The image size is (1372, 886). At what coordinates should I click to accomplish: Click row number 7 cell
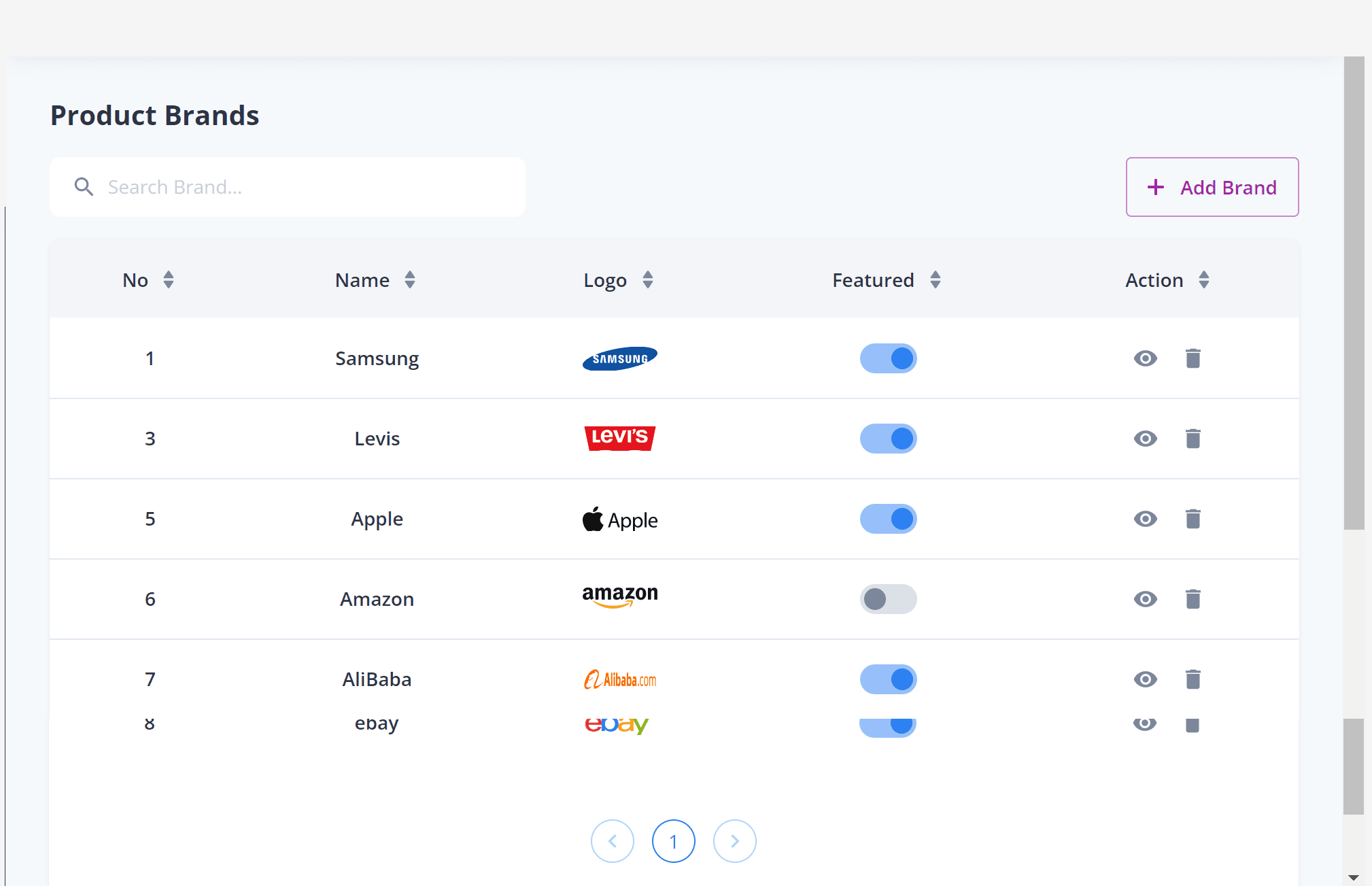(150, 679)
